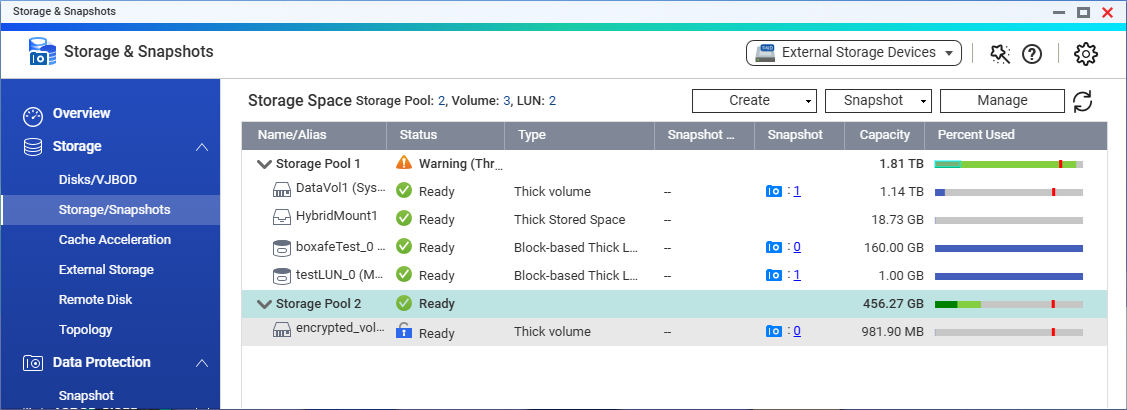Click the magic wand utilities icon

click(1000, 54)
